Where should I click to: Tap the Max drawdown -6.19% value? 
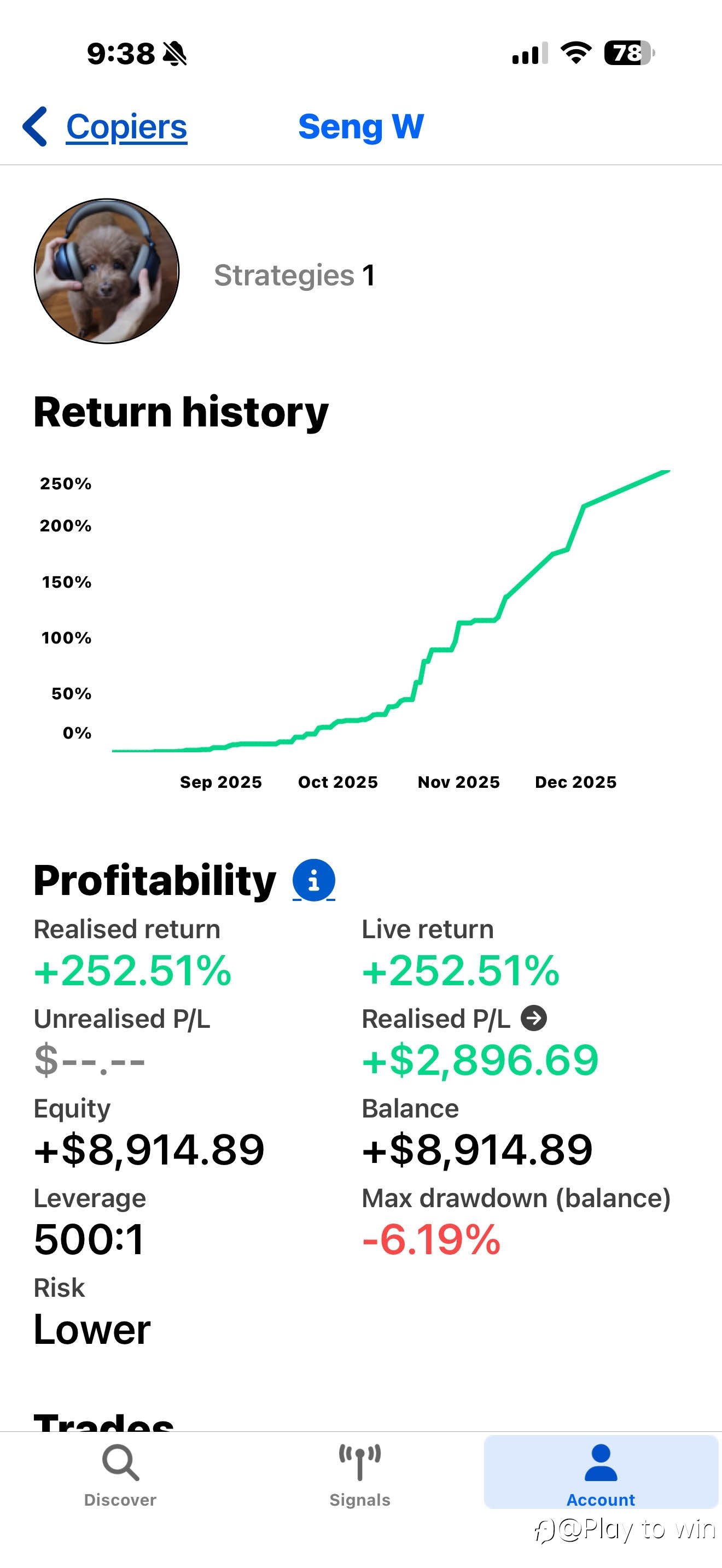431,1239
